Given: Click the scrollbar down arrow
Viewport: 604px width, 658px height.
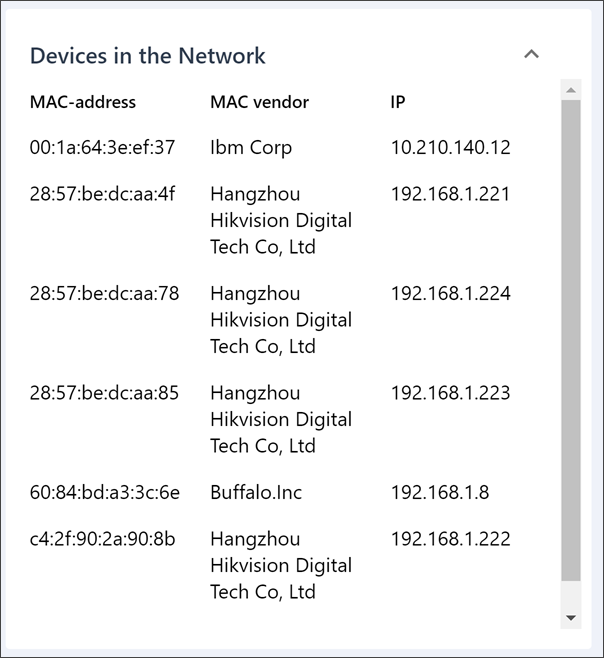Looking at the screenshot, I should pos(571,618).
